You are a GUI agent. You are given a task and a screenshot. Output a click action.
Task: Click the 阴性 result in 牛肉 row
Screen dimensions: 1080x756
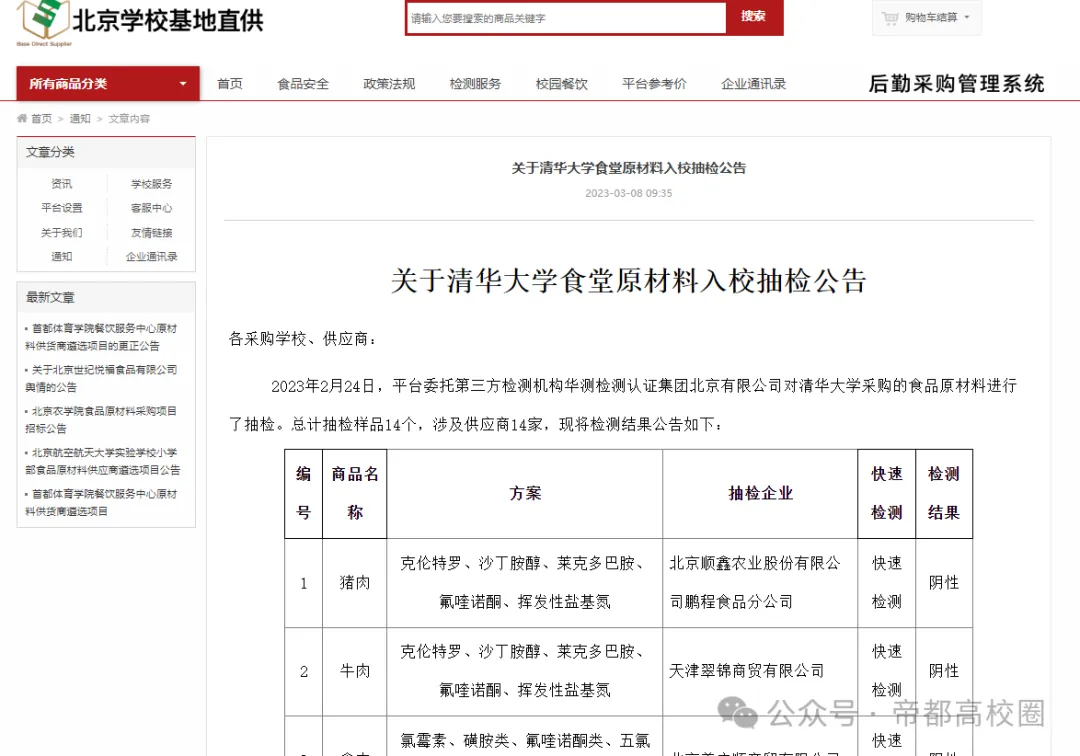point(944,671)
